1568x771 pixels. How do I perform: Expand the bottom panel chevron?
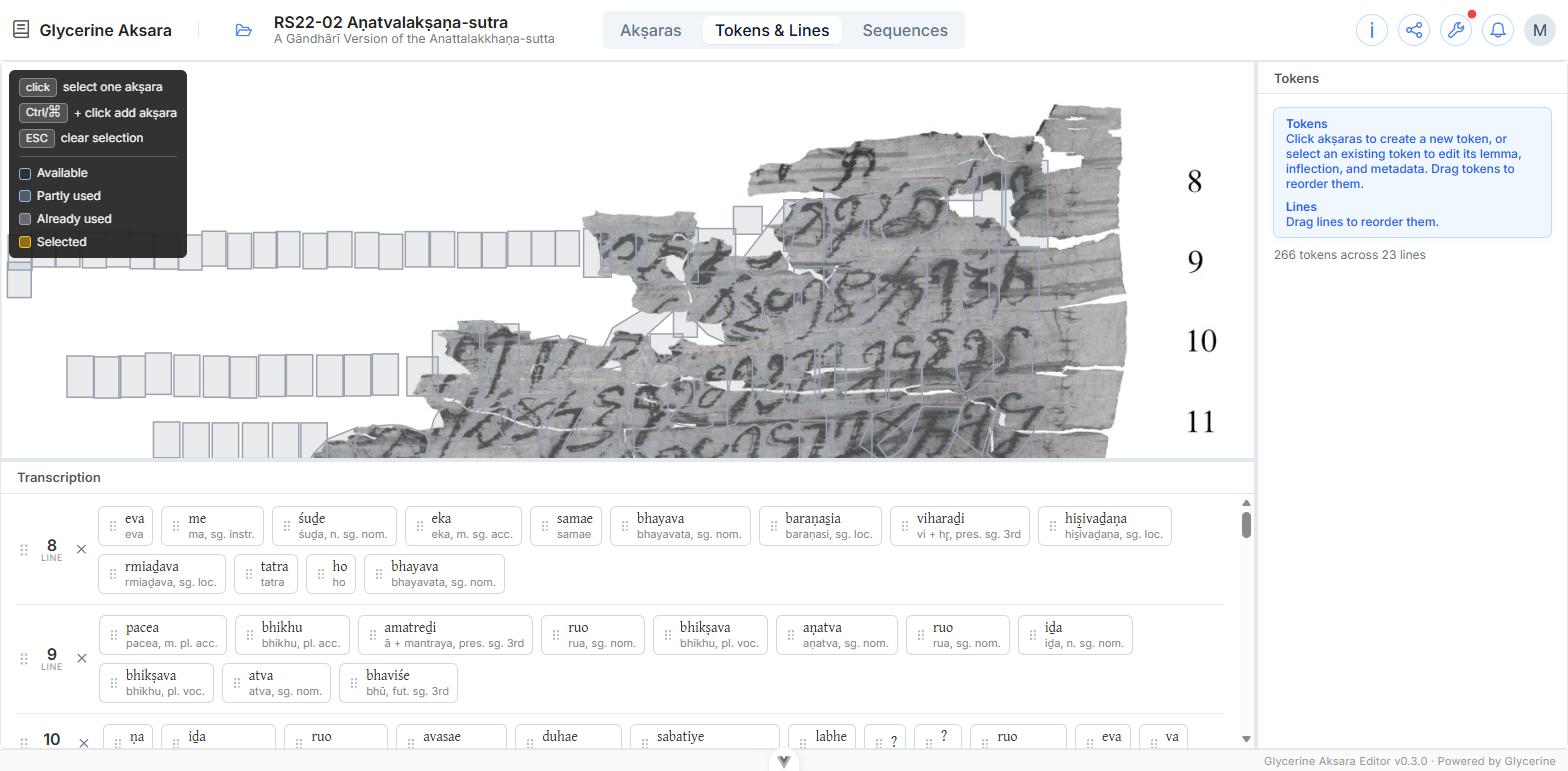784,762
